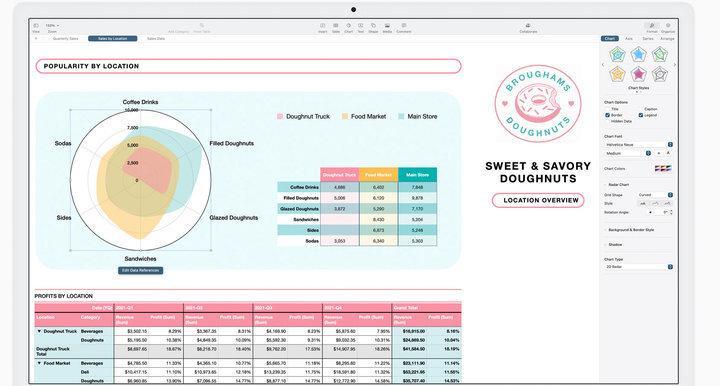Screen dimensions: 720x386
Task: Toggle the Border checkbox
Action: coord(608,115)
